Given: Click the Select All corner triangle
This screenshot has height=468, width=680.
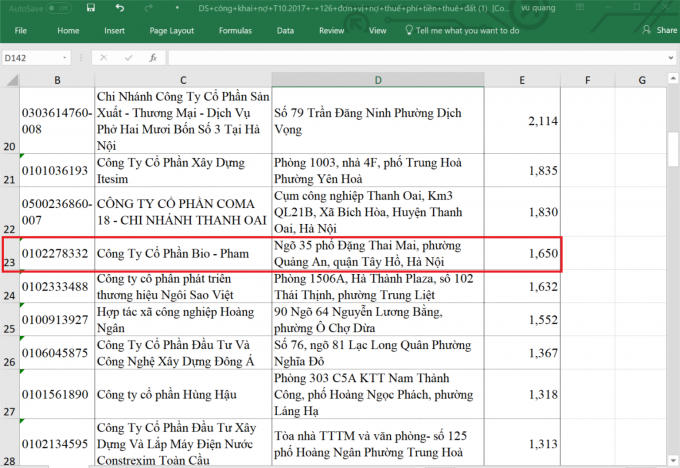Looking at the screenshot, I should click(10, 80).
